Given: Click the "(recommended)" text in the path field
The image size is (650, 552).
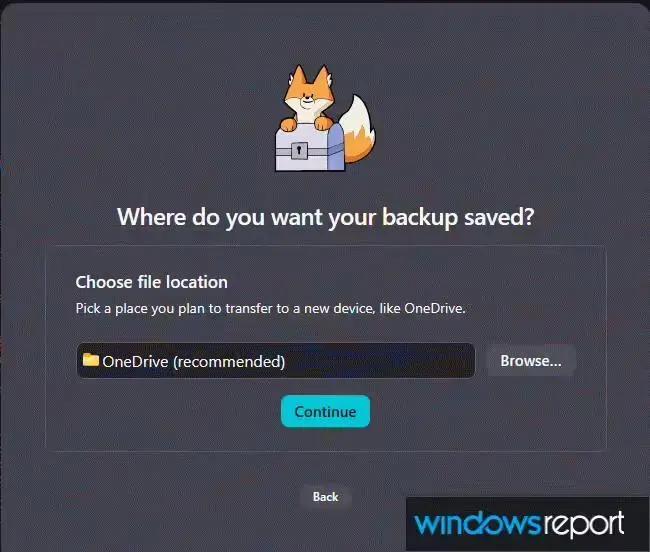Looking at the screenshot, I should coord(229,362).
